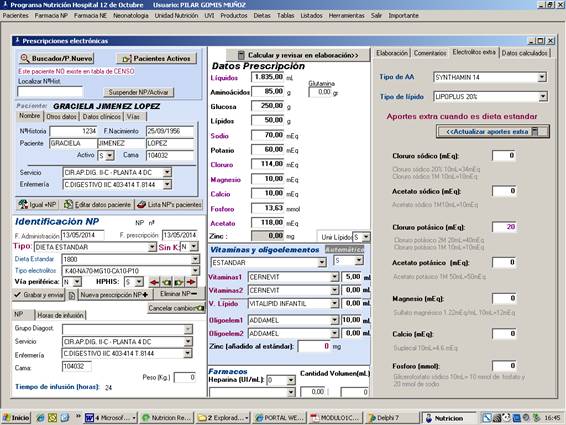
Task: Click Líquidos value field
Action: pyautogui.click(x=268, y=77)
